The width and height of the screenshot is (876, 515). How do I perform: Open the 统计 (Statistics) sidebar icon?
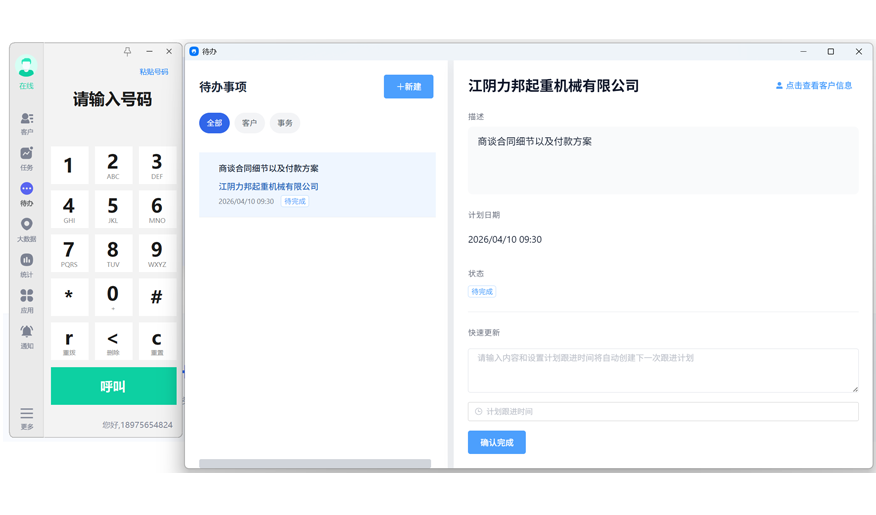(x=27, y=262)
